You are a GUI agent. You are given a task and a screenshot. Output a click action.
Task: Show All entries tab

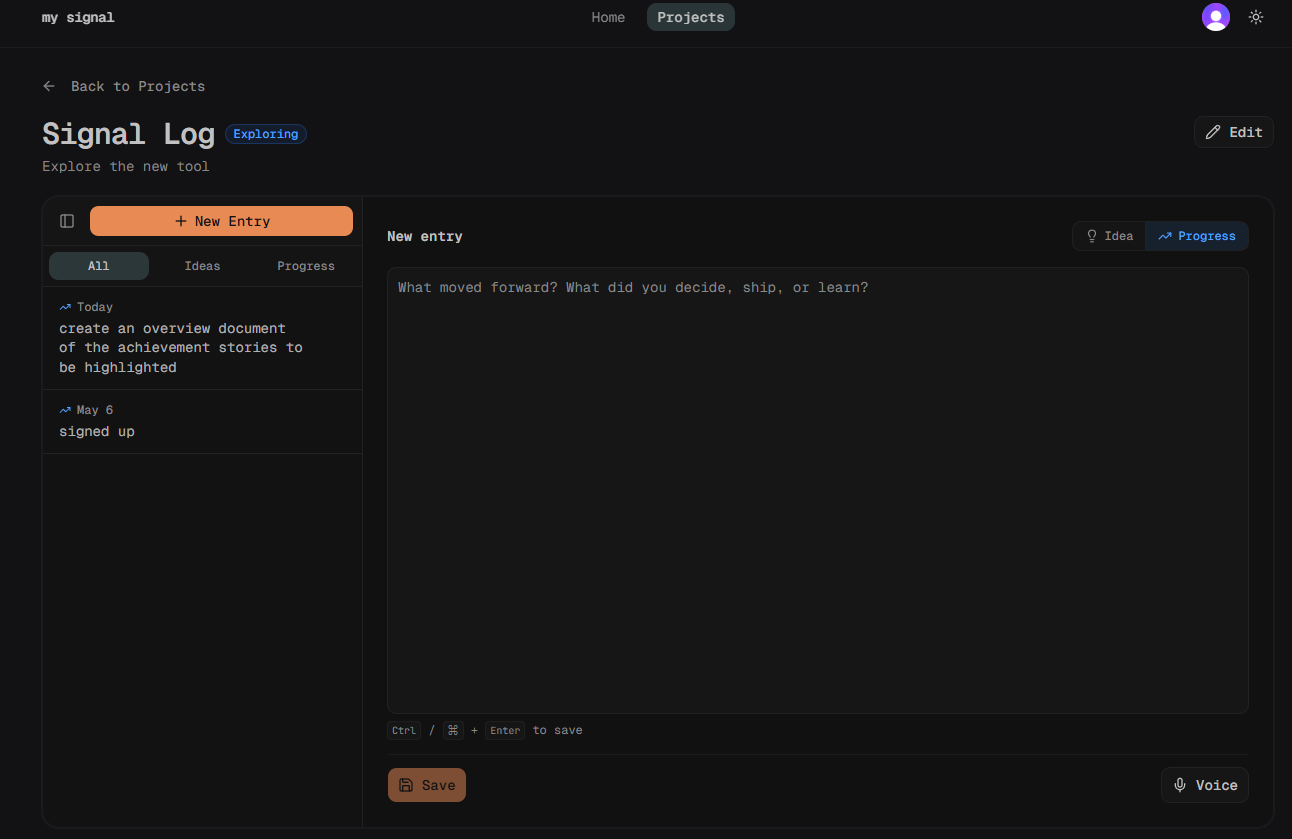[x=99, y=266]
